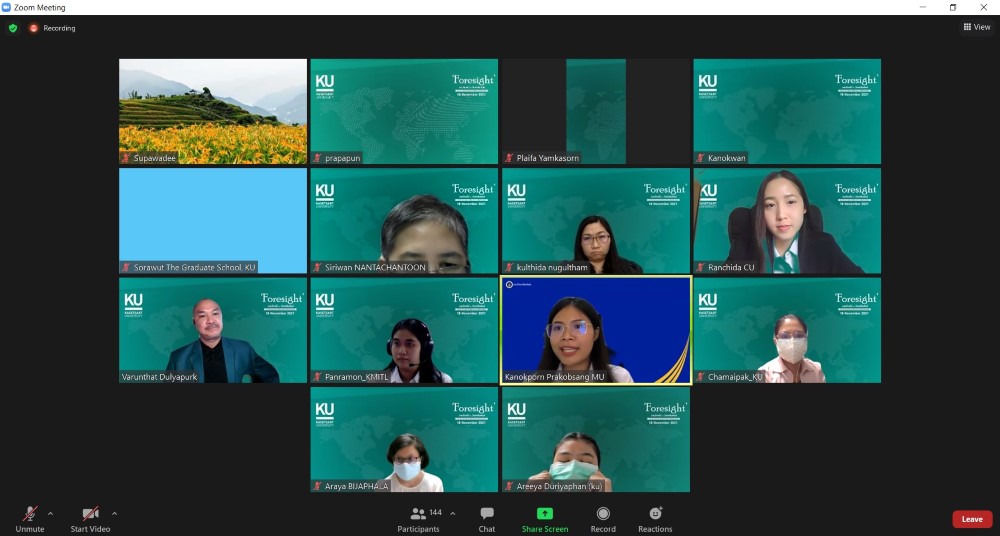Screen dimensions: 1000x536
Task: Click the Zoom Meeting title bar icon
Action: click(x=7, y=7)
